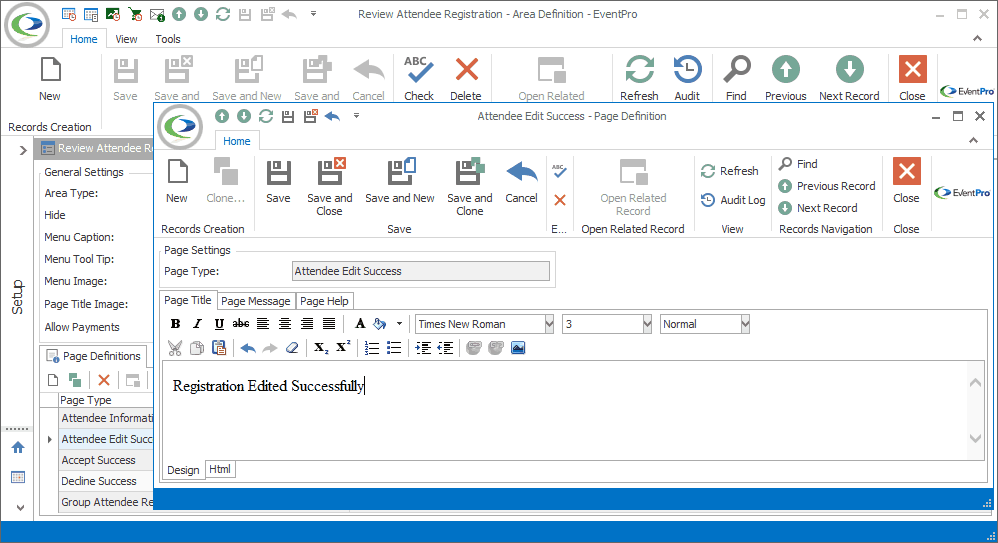The image size is (998, 543).
Task: Click the red Close button in Page Definition ribbon
Action: 906,181
